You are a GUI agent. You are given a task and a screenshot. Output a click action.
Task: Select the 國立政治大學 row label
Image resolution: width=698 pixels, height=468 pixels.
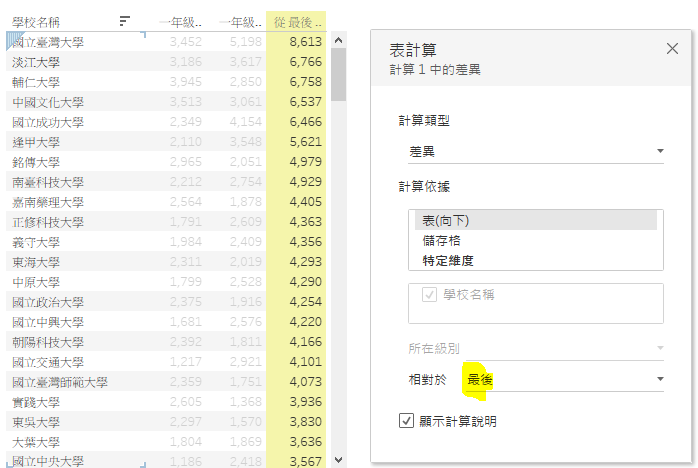tap(48, 302)
